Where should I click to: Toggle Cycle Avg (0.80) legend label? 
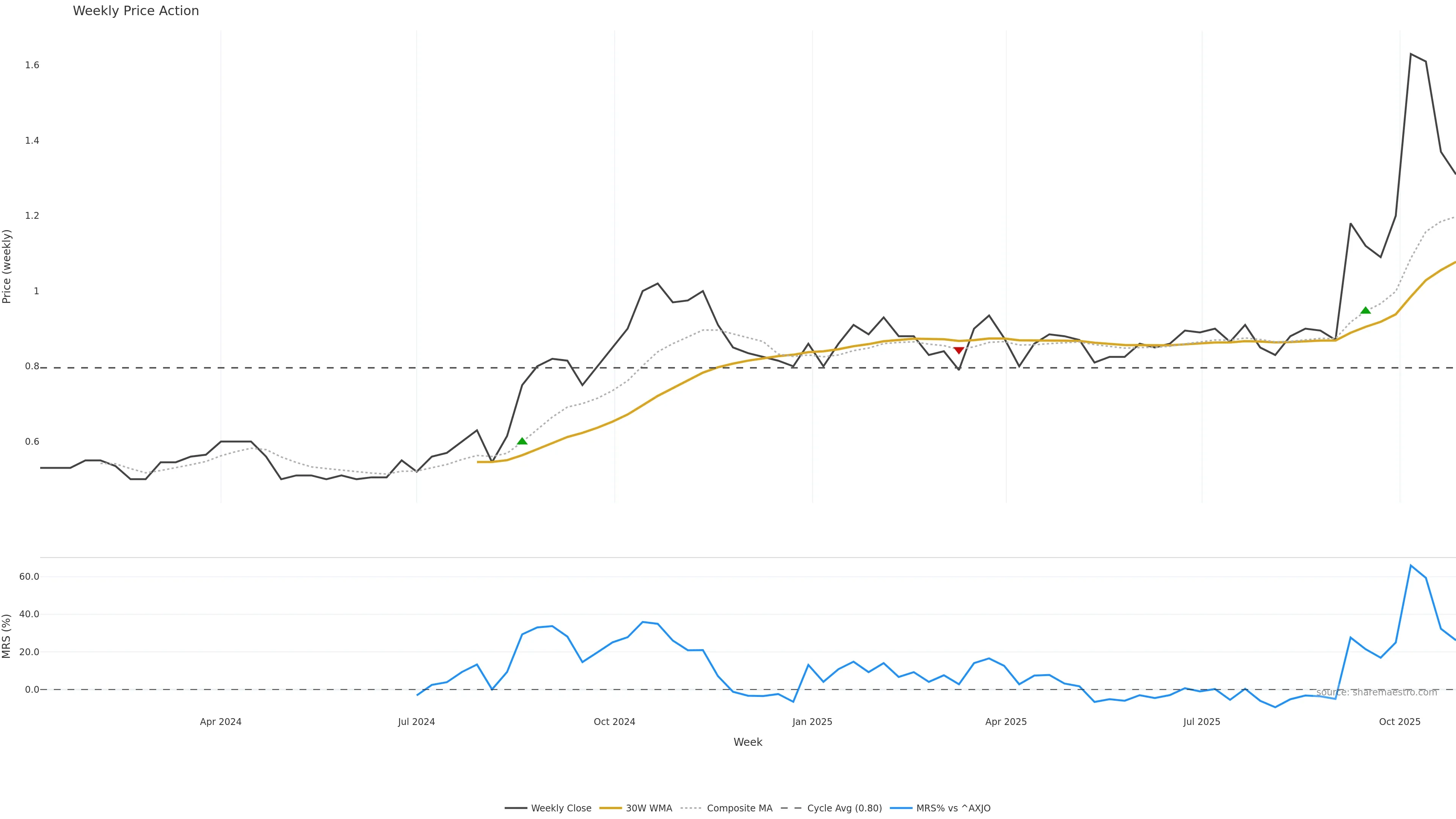point(844,808)
